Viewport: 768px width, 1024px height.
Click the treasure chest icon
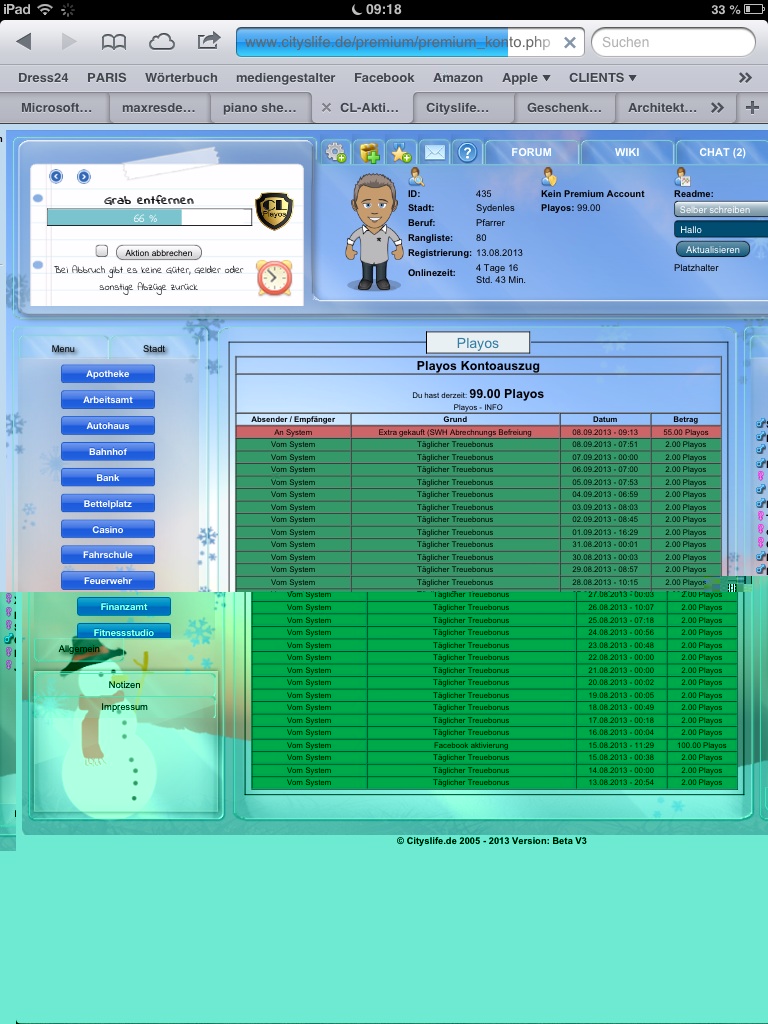pos(370,152)
